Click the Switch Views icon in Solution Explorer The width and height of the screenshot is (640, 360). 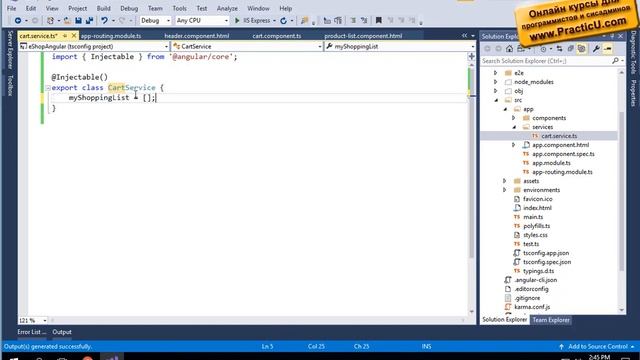coord(521,49)
